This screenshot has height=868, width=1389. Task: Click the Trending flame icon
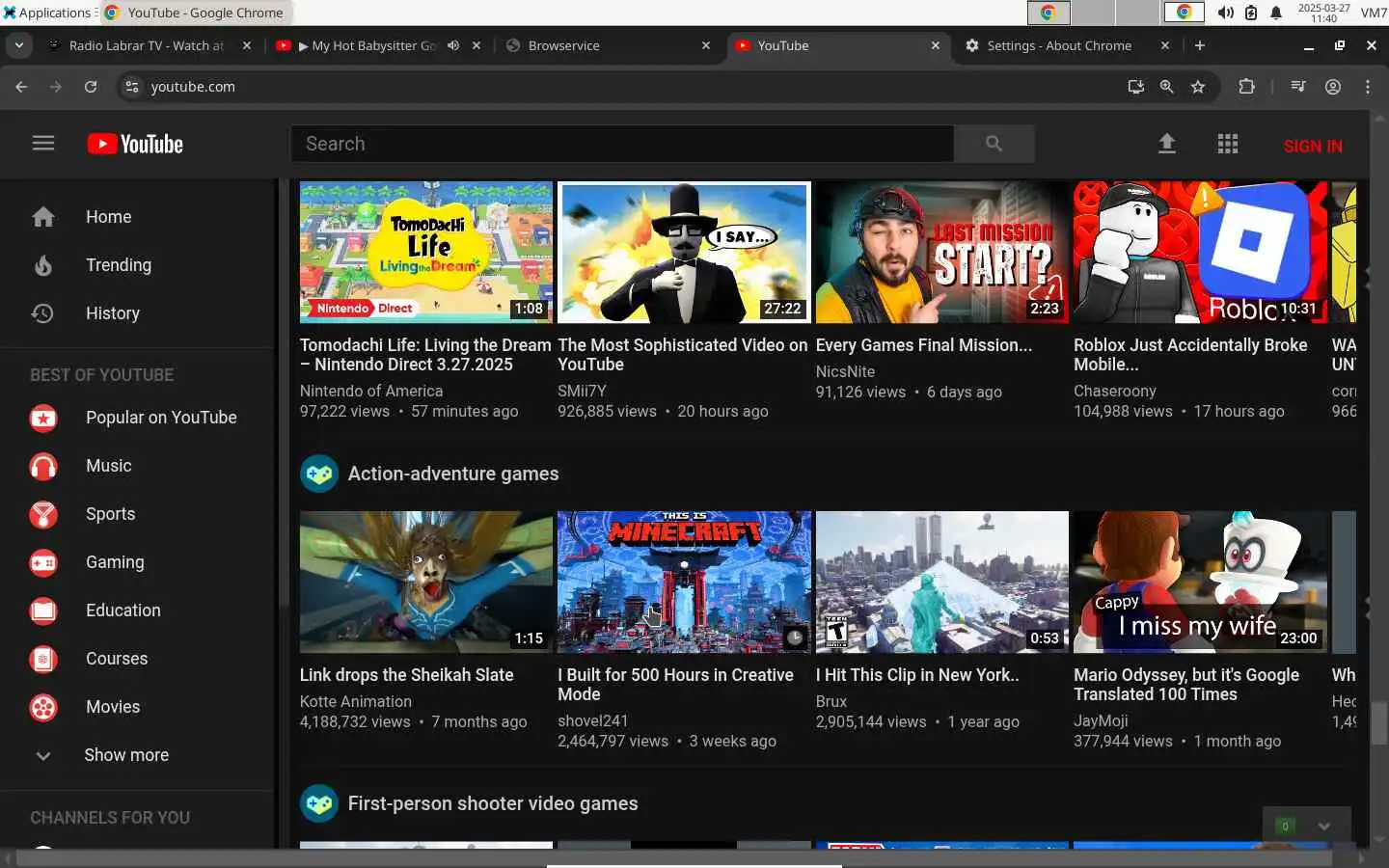pyautogui.click(x=43, y=265)
